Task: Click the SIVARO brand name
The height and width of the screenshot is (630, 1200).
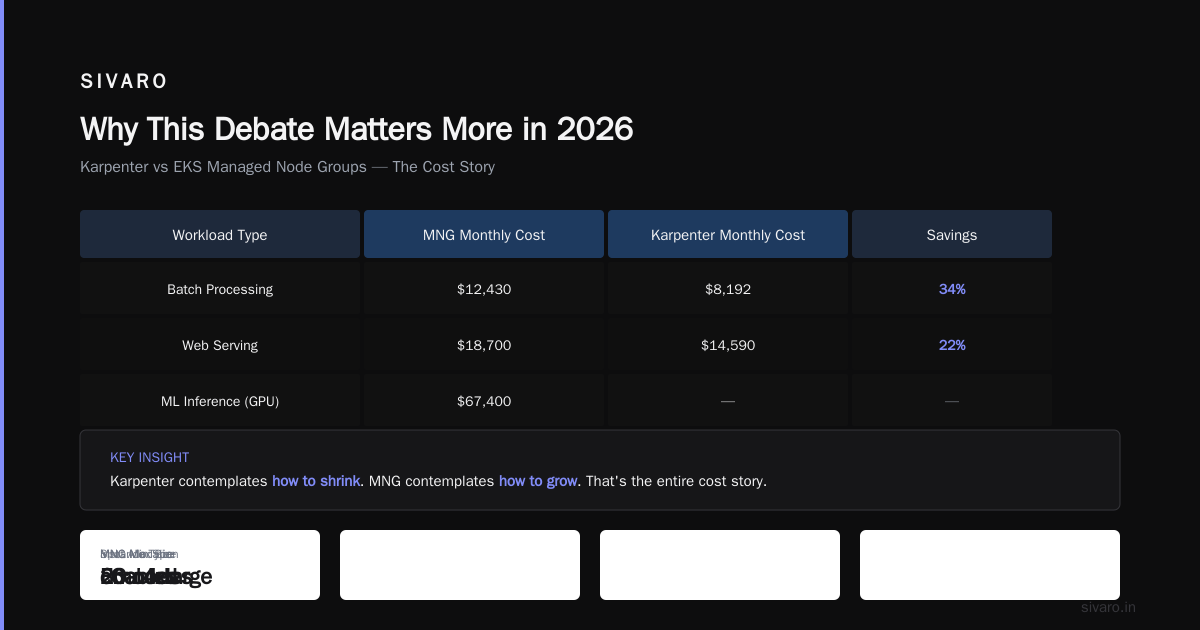Action: [x=124, y=82]
